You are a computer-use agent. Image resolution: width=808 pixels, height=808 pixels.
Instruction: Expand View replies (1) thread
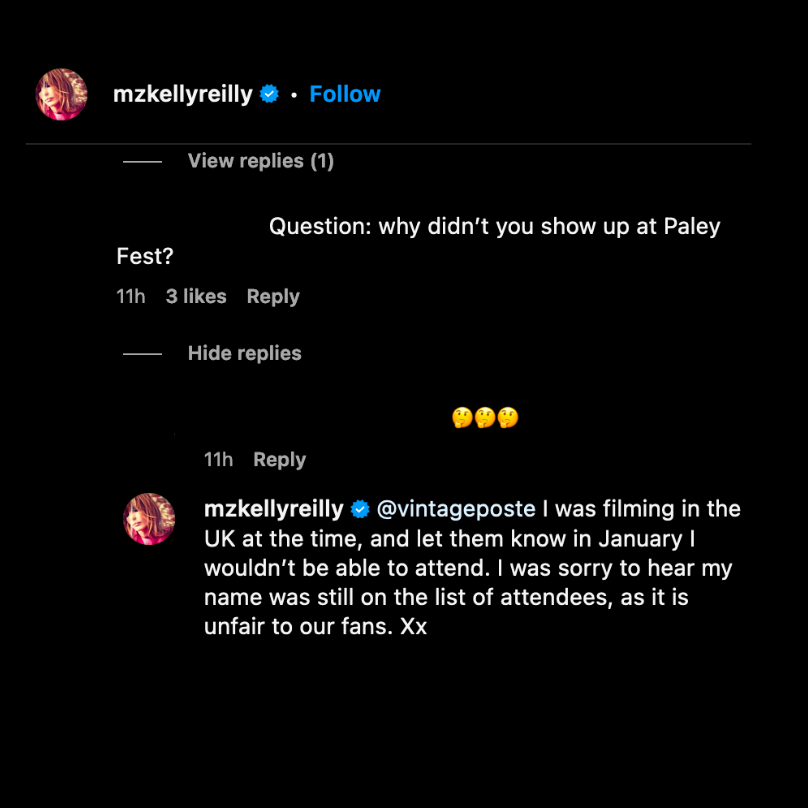click(x=260, y=161)
